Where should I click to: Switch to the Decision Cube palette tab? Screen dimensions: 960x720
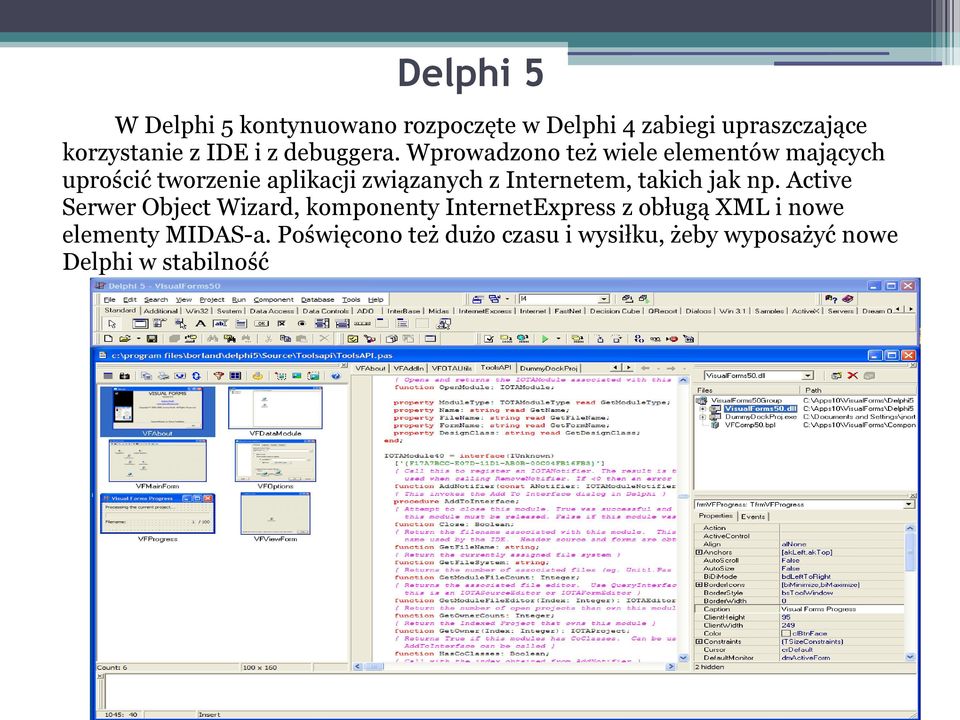(614, 310)
